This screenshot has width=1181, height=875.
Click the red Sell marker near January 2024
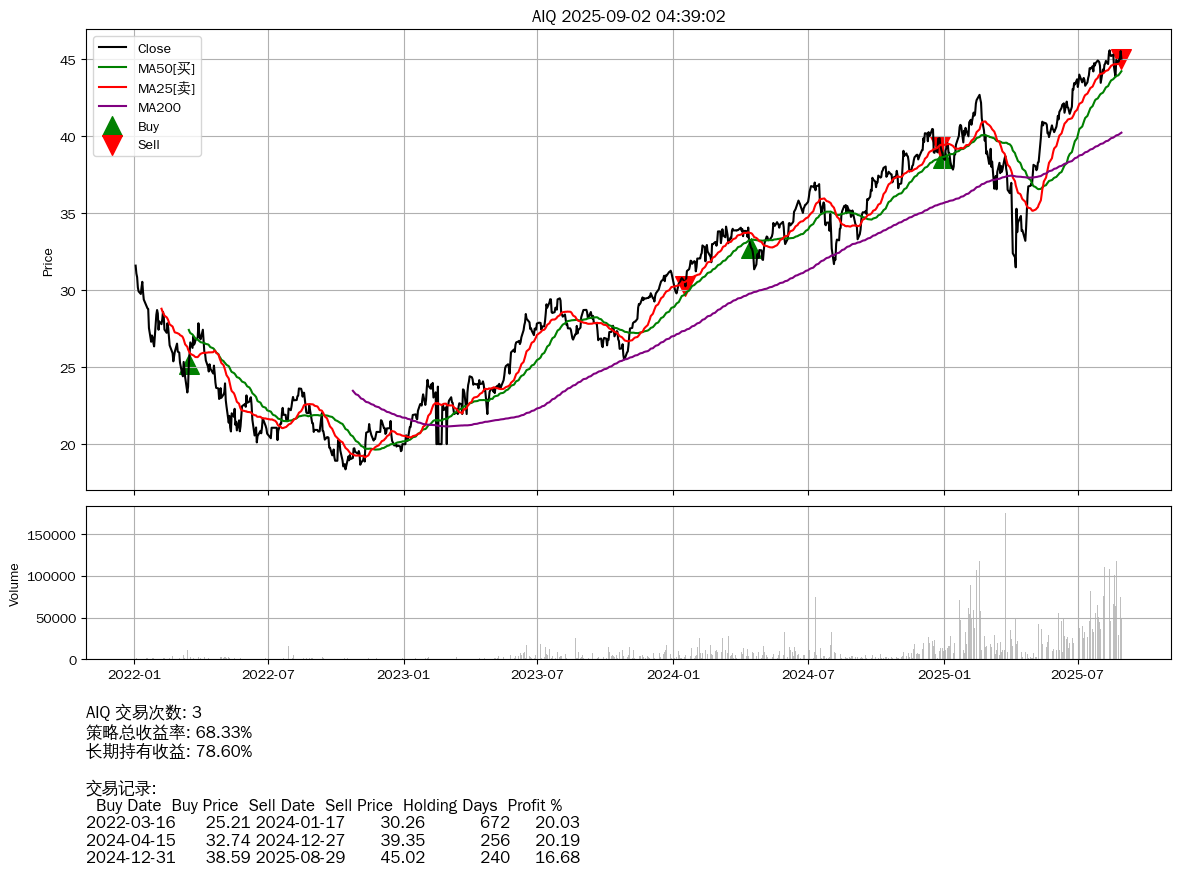(684, 284)
